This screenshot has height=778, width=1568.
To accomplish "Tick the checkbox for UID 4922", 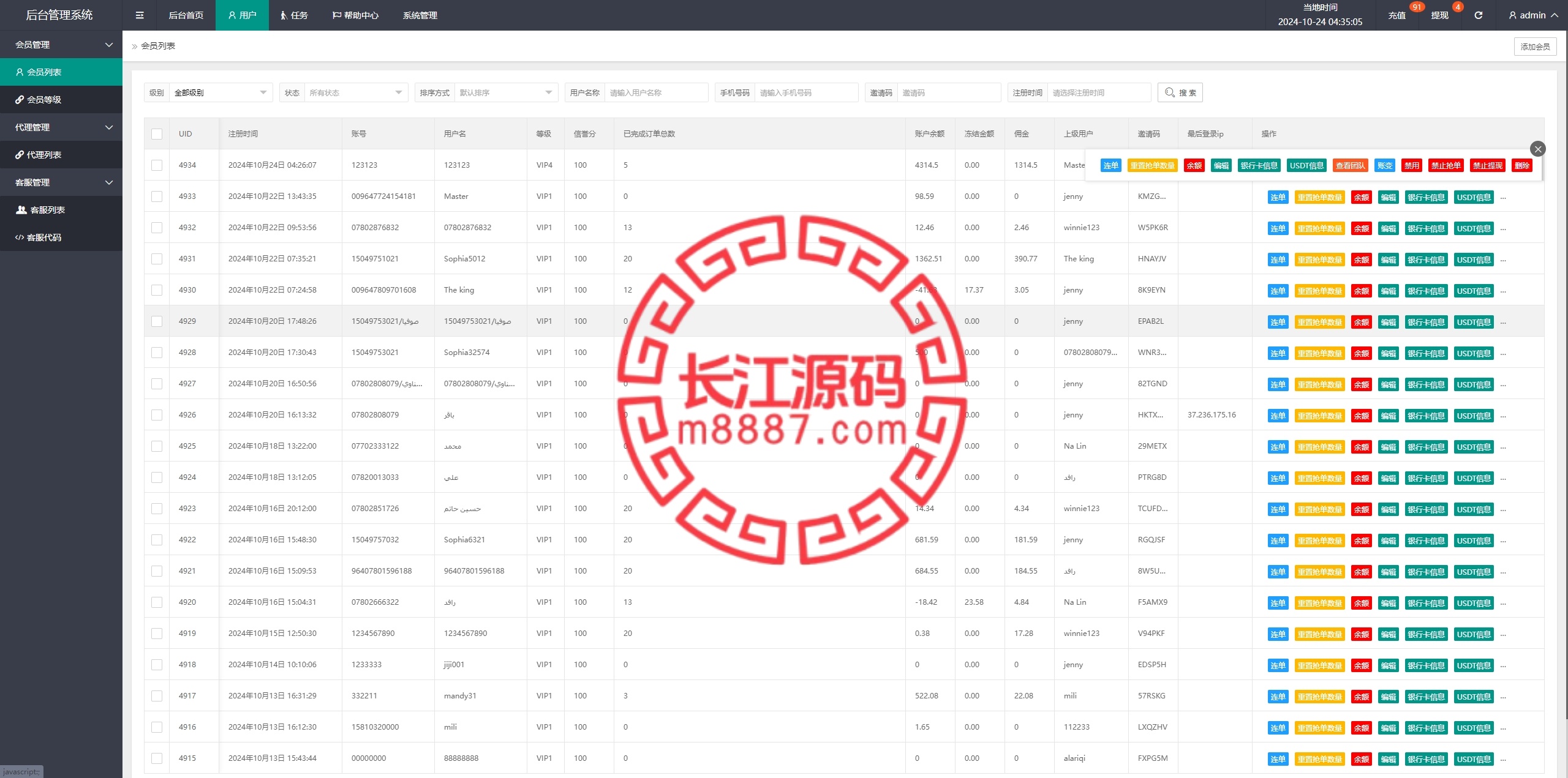I will [157, 540].
